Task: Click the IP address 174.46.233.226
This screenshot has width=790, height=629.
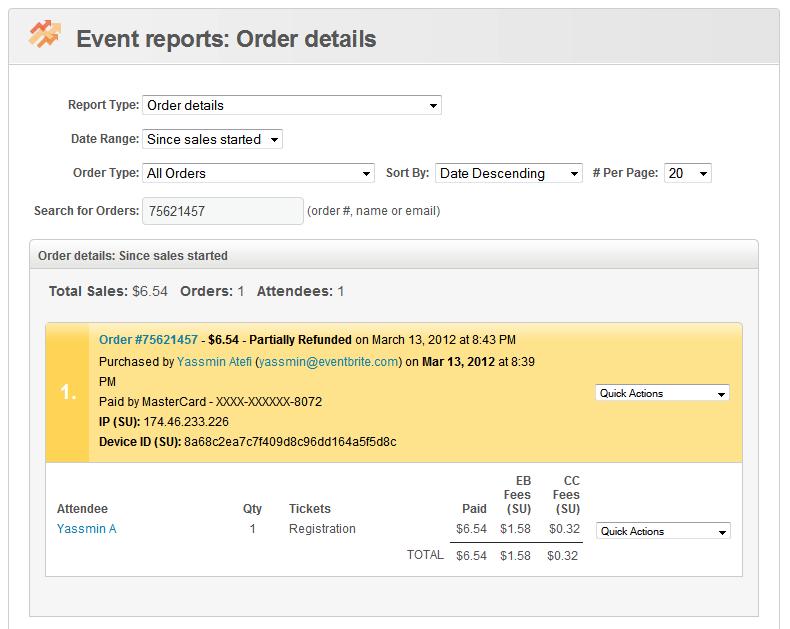Action: tap(186, 422)
